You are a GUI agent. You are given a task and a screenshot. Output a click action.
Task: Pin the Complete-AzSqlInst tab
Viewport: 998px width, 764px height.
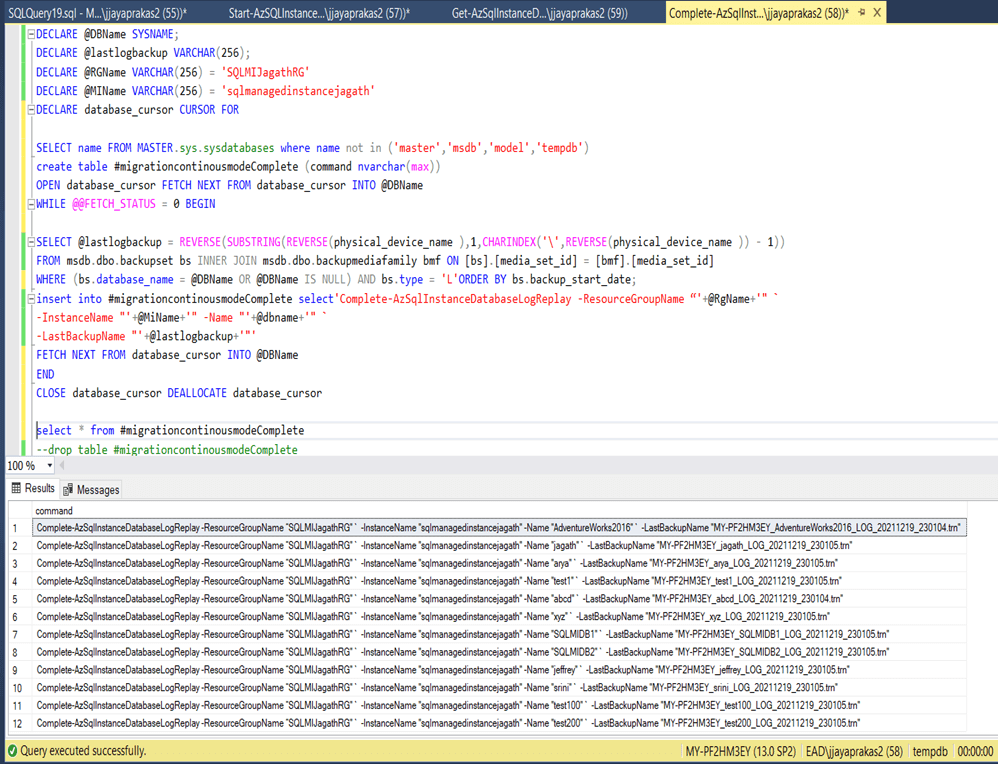[x=861, y=13]
